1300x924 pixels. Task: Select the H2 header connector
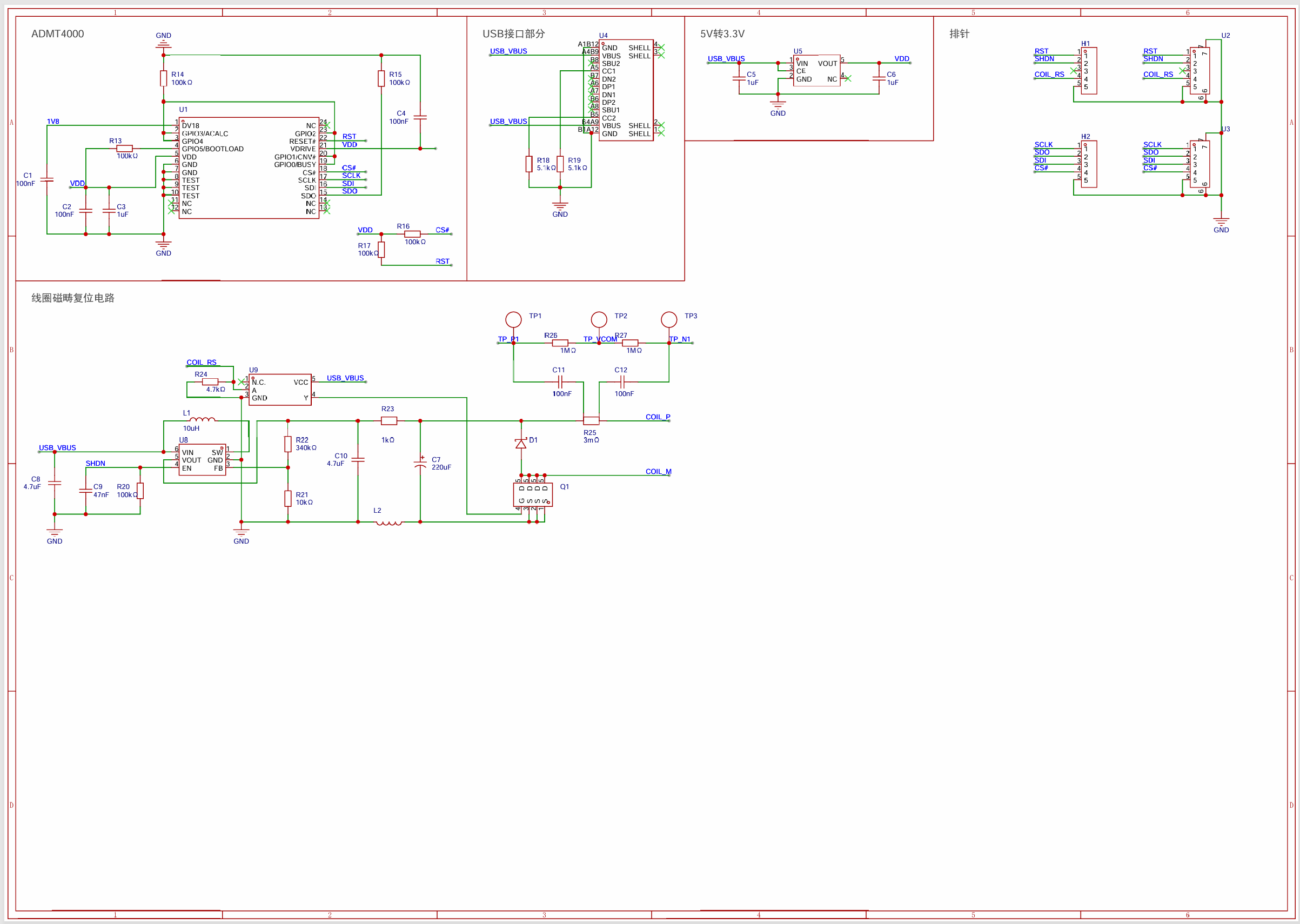pyautogui.click(x=1088, y=164)
